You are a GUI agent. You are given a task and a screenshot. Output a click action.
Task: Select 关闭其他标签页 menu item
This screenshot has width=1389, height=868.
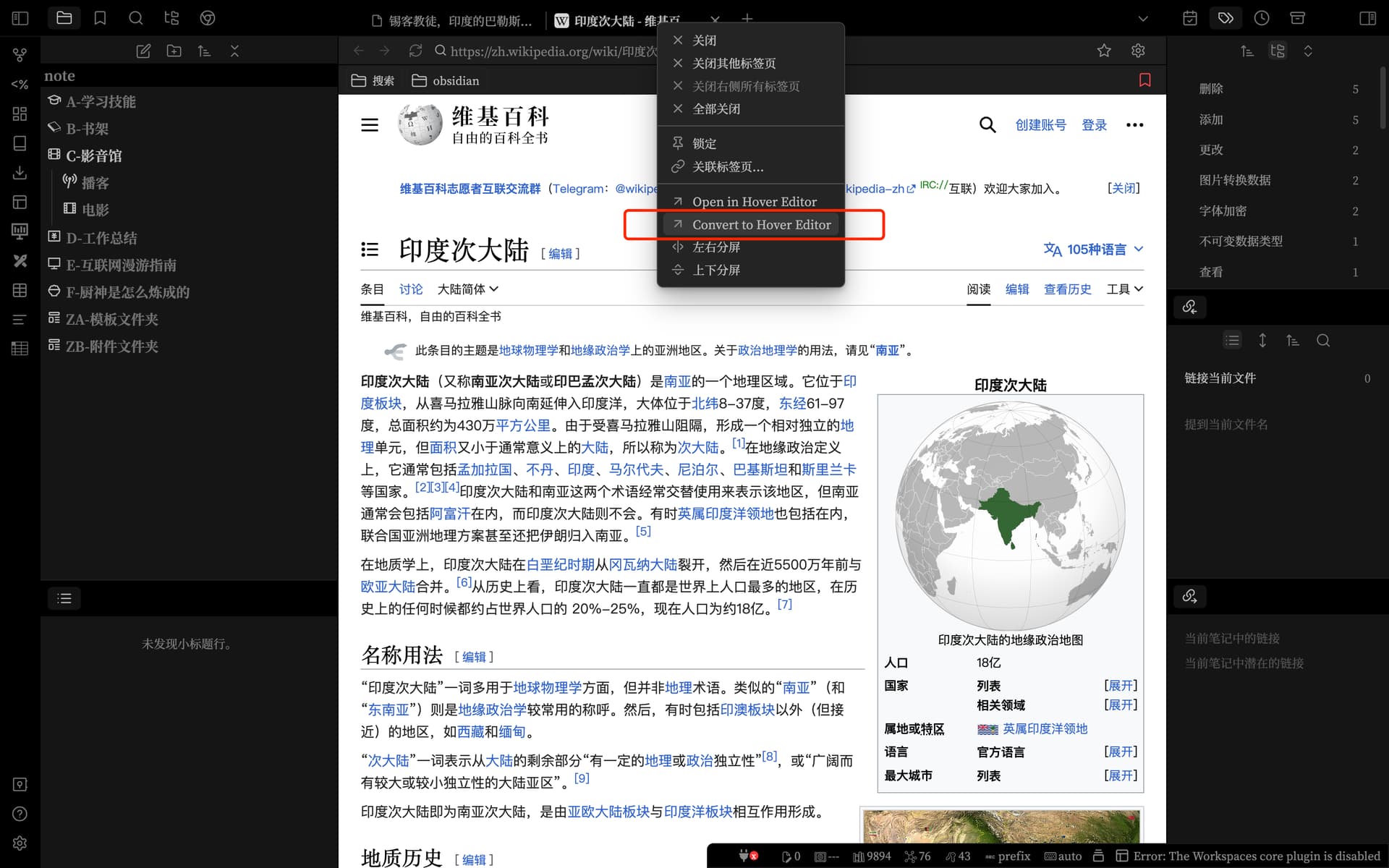pos(750,64)
